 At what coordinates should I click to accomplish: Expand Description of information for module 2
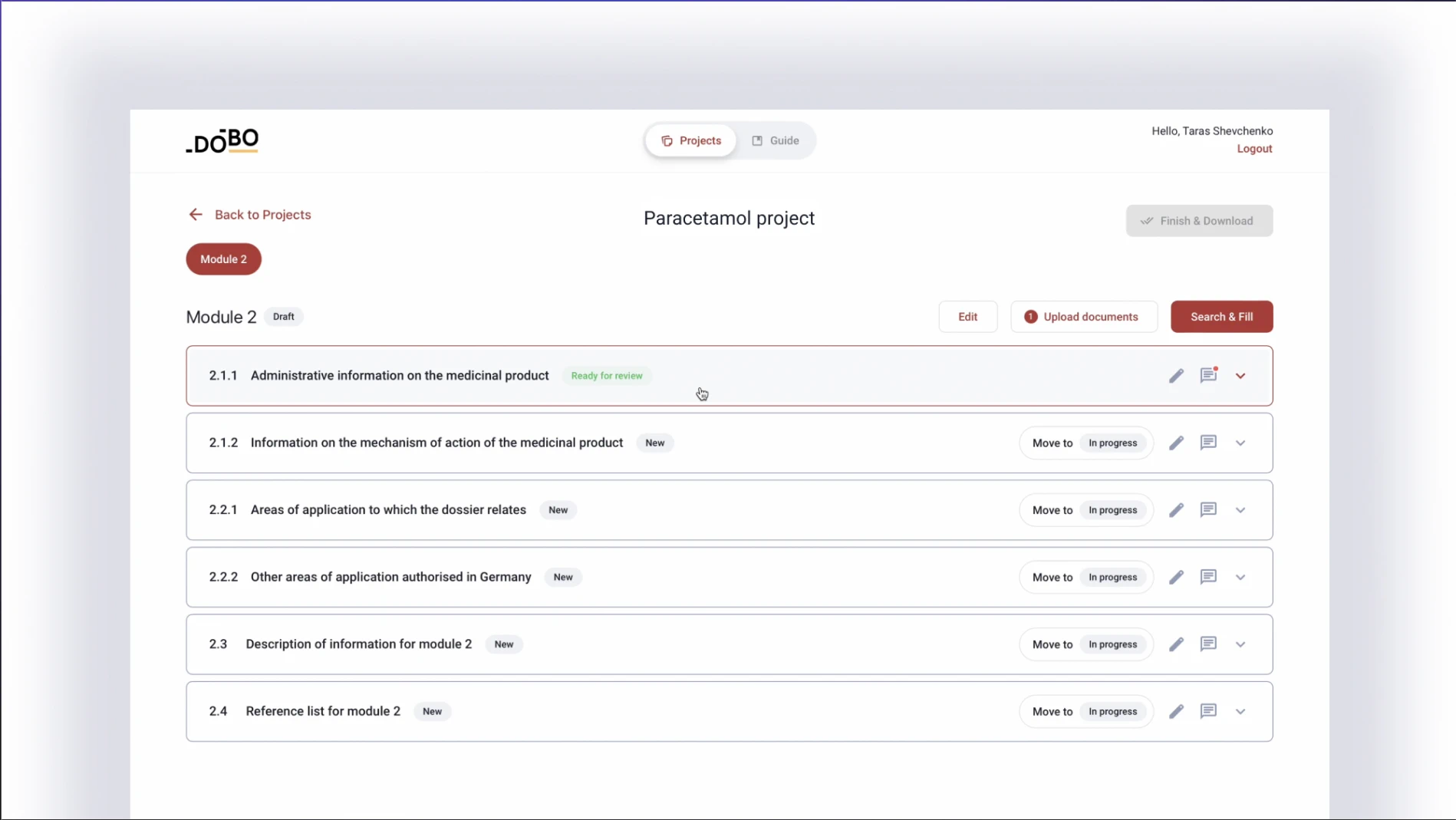pos(1241,644)
